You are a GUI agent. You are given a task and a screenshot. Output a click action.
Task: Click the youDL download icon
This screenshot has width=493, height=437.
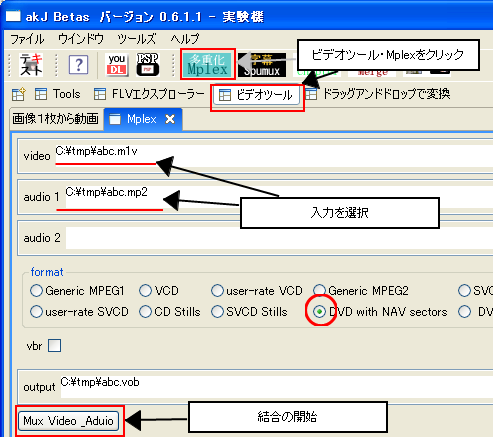(x=117, y=64)
